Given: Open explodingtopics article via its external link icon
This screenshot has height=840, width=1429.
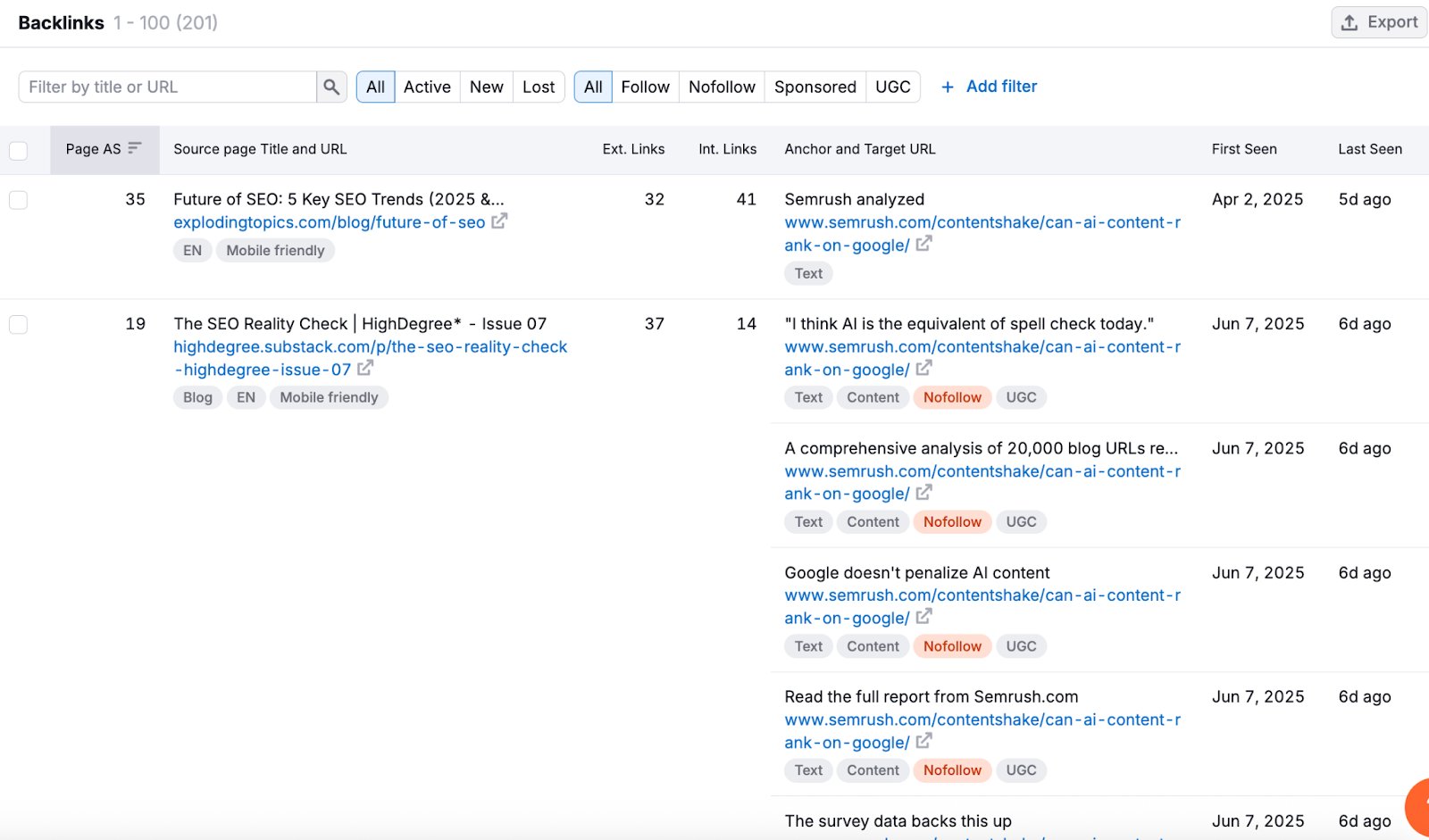Looking at the screenshot, I should [500, 220].
